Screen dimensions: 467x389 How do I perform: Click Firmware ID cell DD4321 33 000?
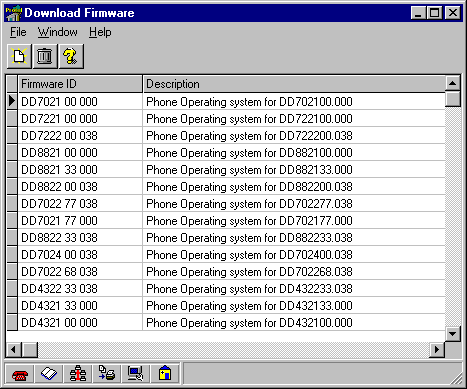click(80, 305)
